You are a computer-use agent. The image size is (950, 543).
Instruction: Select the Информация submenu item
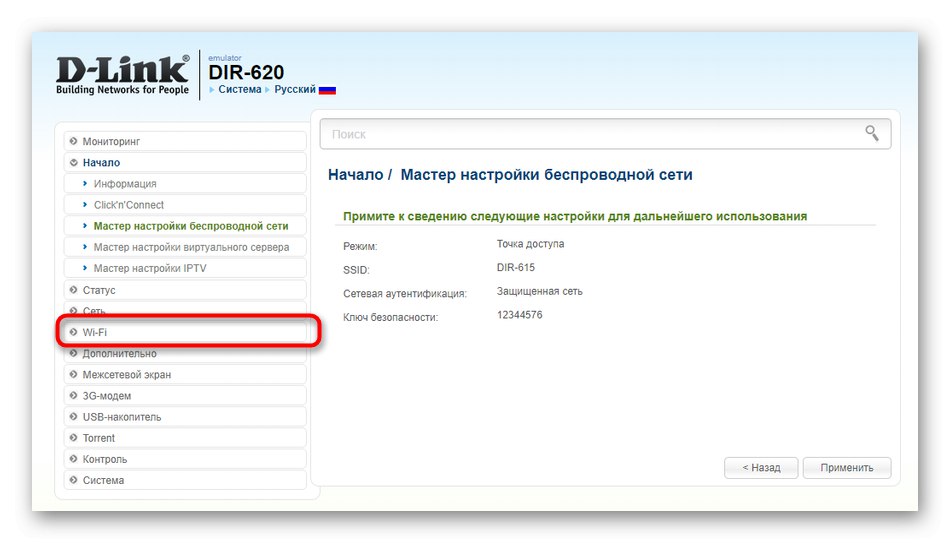tap(185, 184)
